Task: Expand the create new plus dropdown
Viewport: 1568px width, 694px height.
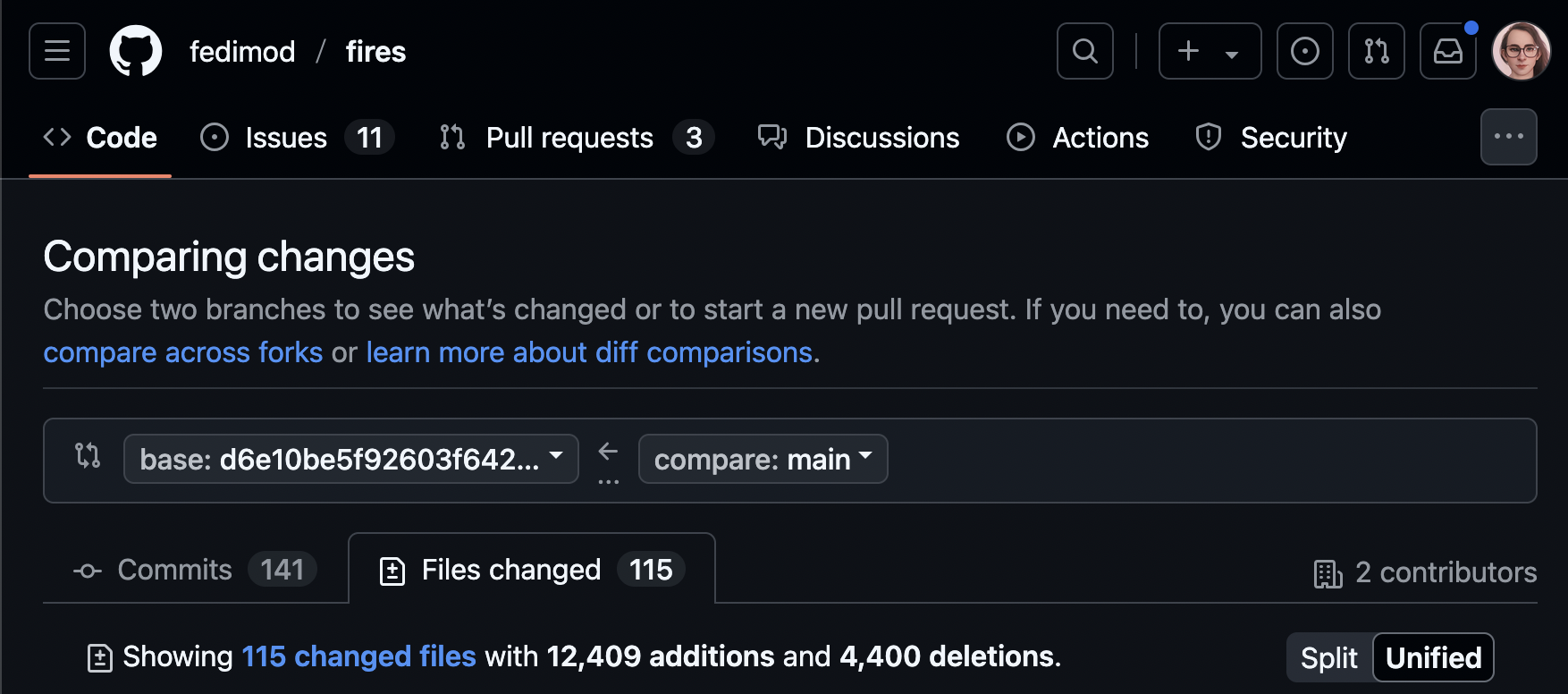Action: point(1210,51)
